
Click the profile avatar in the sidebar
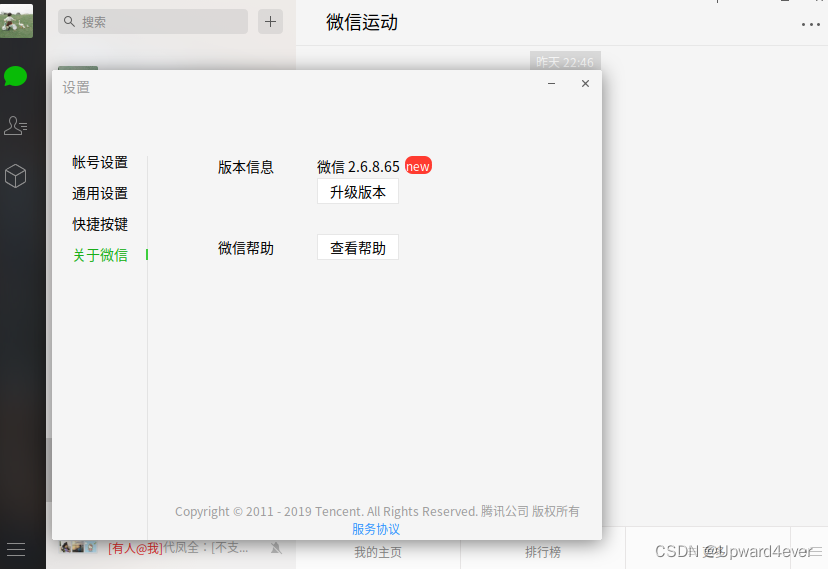pos(16,21)
